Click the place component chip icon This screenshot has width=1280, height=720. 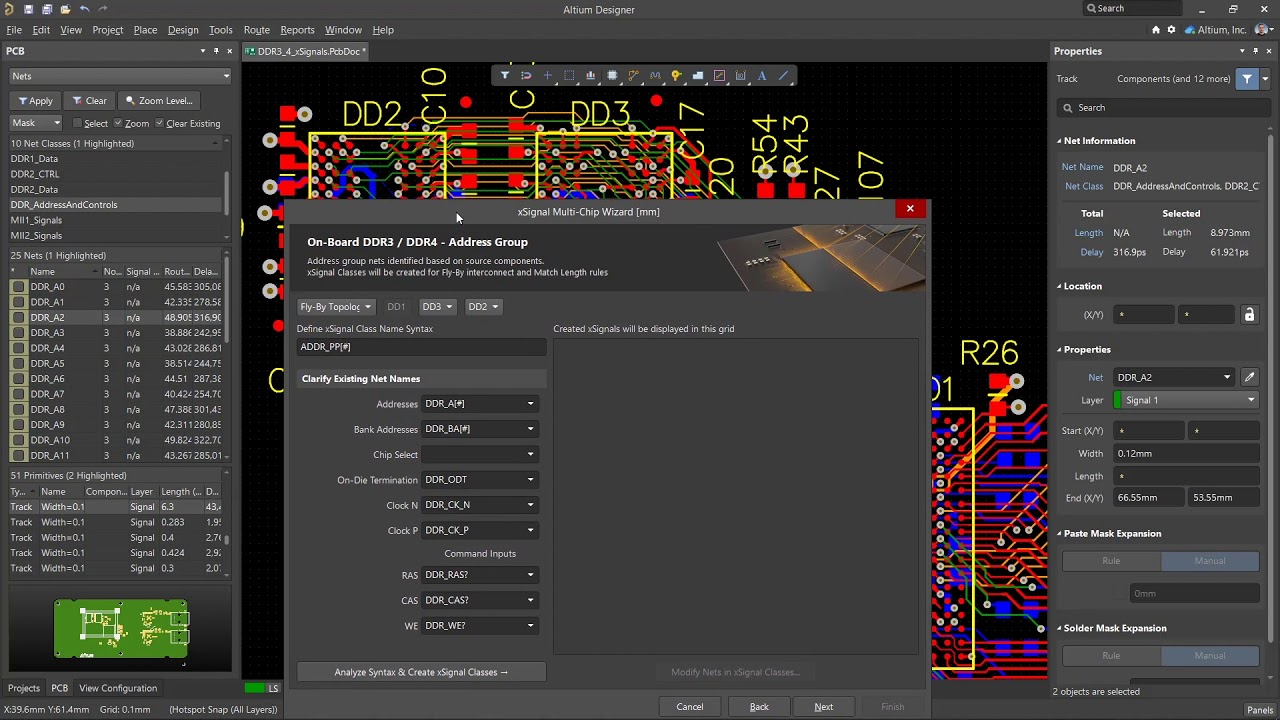(x=612, y=75)
